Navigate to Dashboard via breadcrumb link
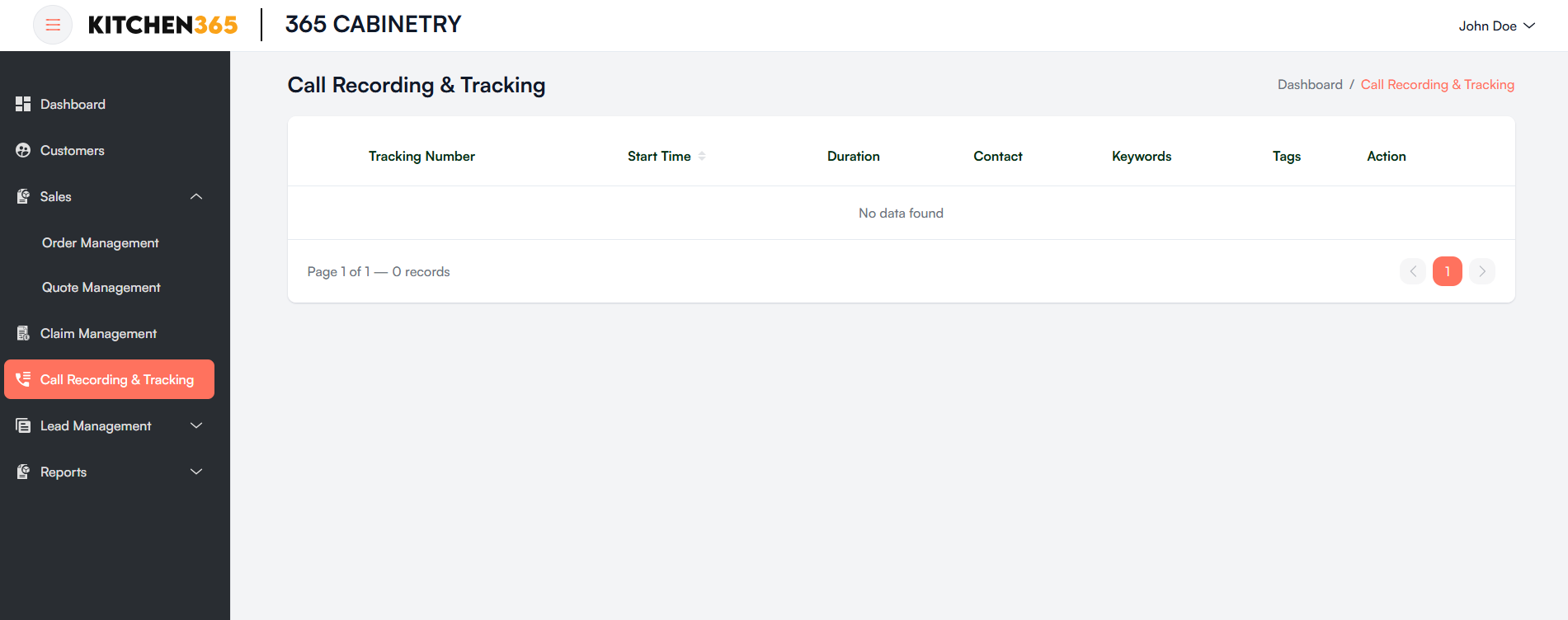The image size is (1568, 620). click(1310, 84)
